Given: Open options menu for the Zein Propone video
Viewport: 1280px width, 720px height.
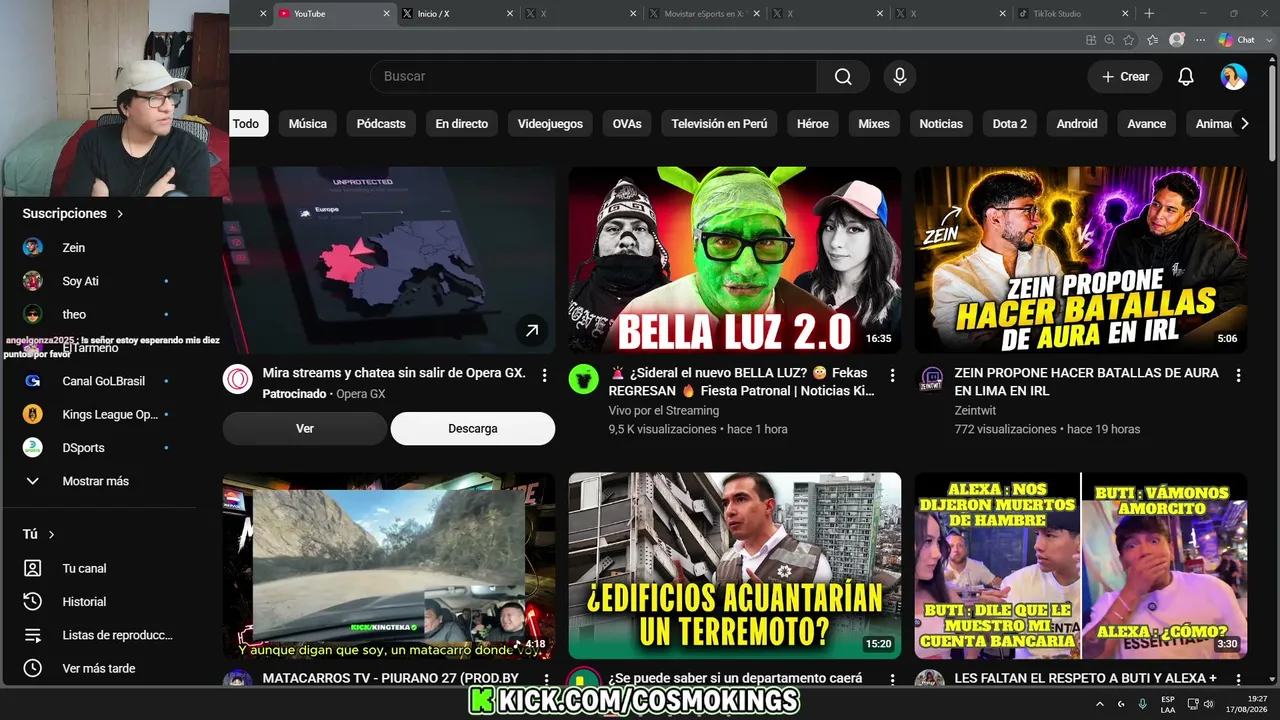Looking at the screenshot, I should coord(1238,375).
